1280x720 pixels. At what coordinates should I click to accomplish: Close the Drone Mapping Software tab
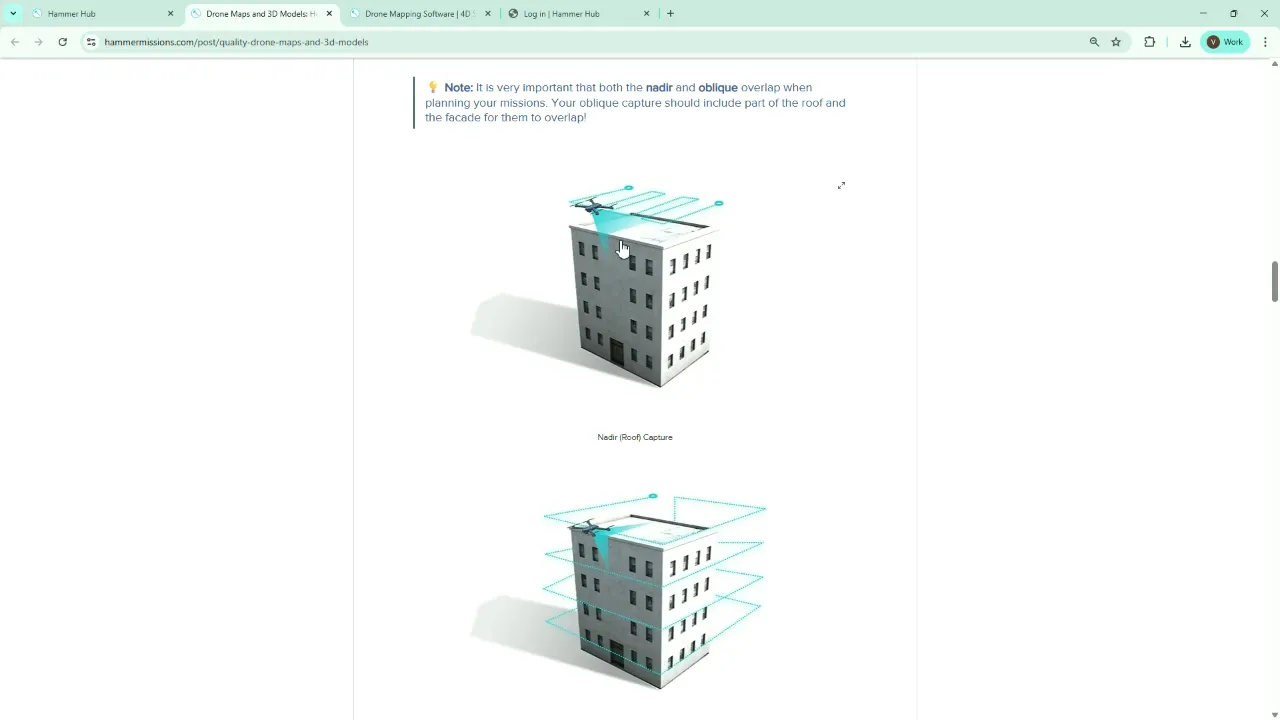click(x=488, y=14)
